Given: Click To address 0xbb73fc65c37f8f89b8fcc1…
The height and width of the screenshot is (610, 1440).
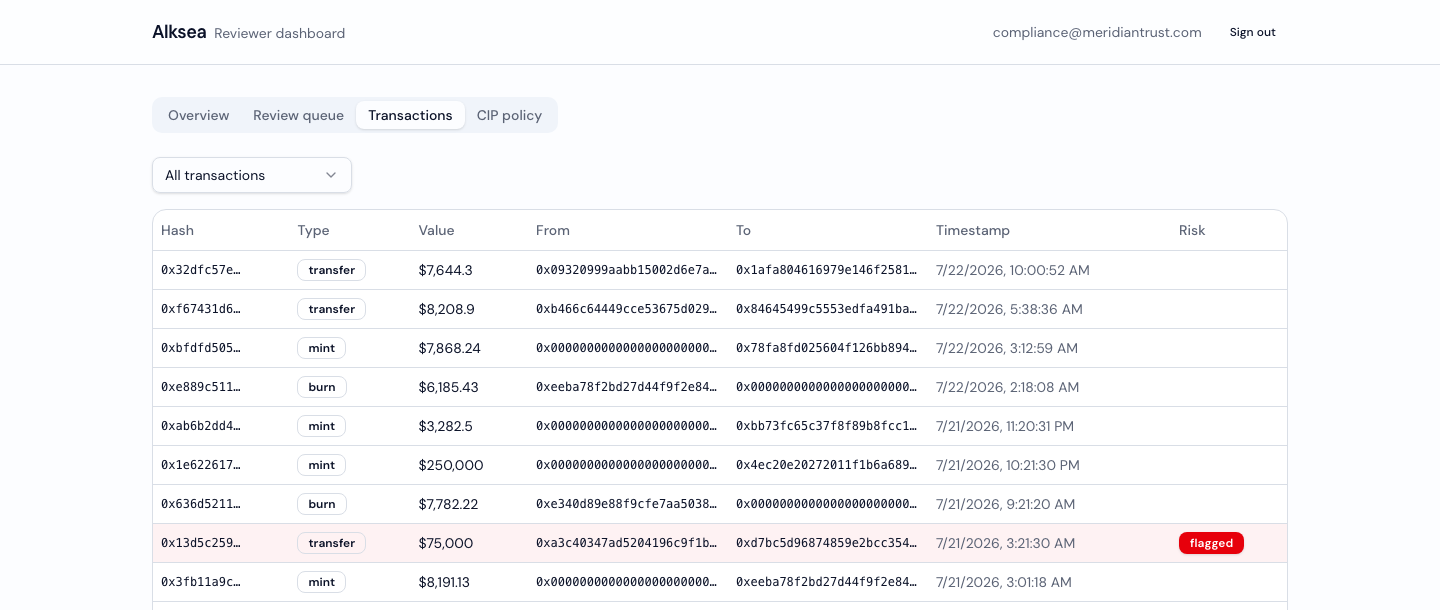Looking at the screenshot, I should (x=827, y=426).
